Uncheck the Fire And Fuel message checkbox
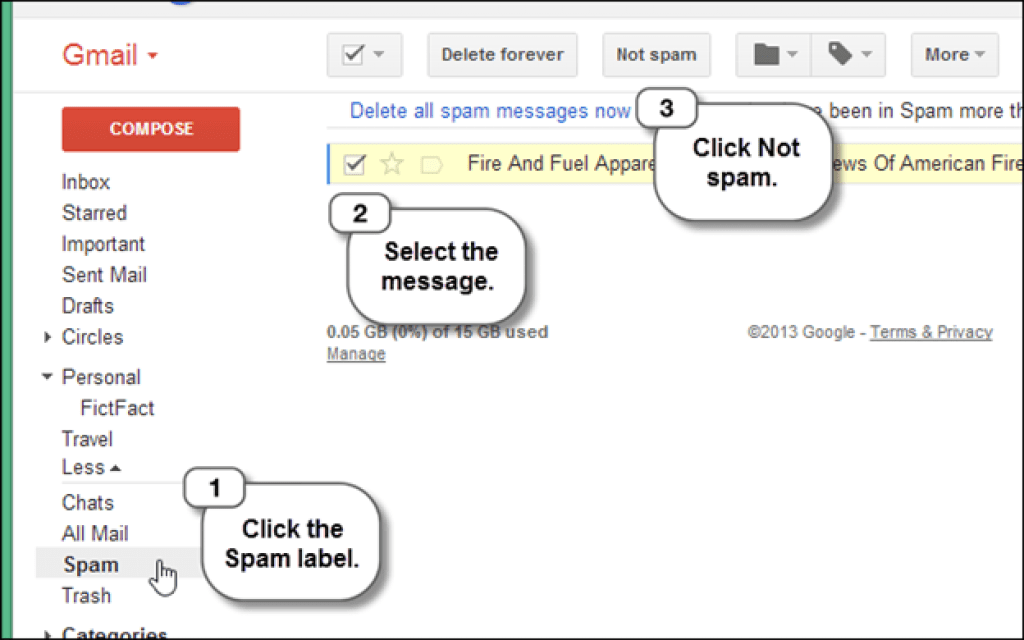Viewport: 1024px width, 640px height. coord(354,164)
